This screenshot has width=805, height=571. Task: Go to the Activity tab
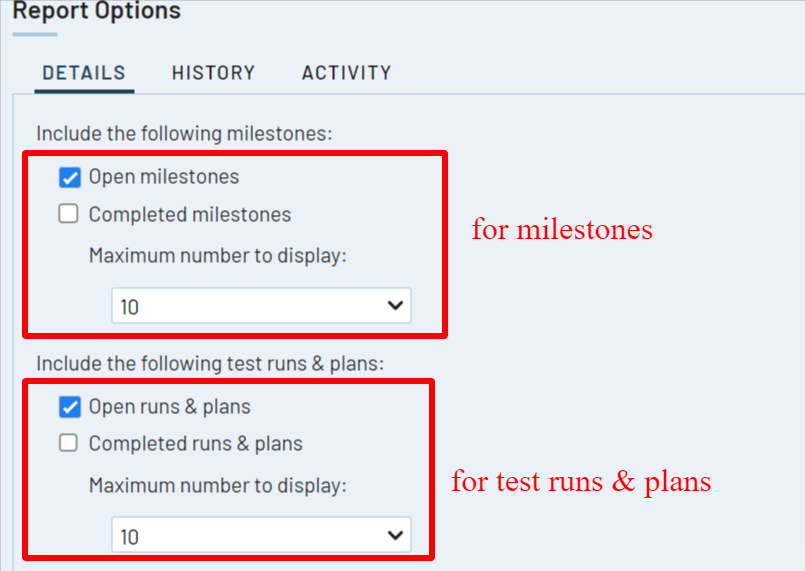pos(346,73)
